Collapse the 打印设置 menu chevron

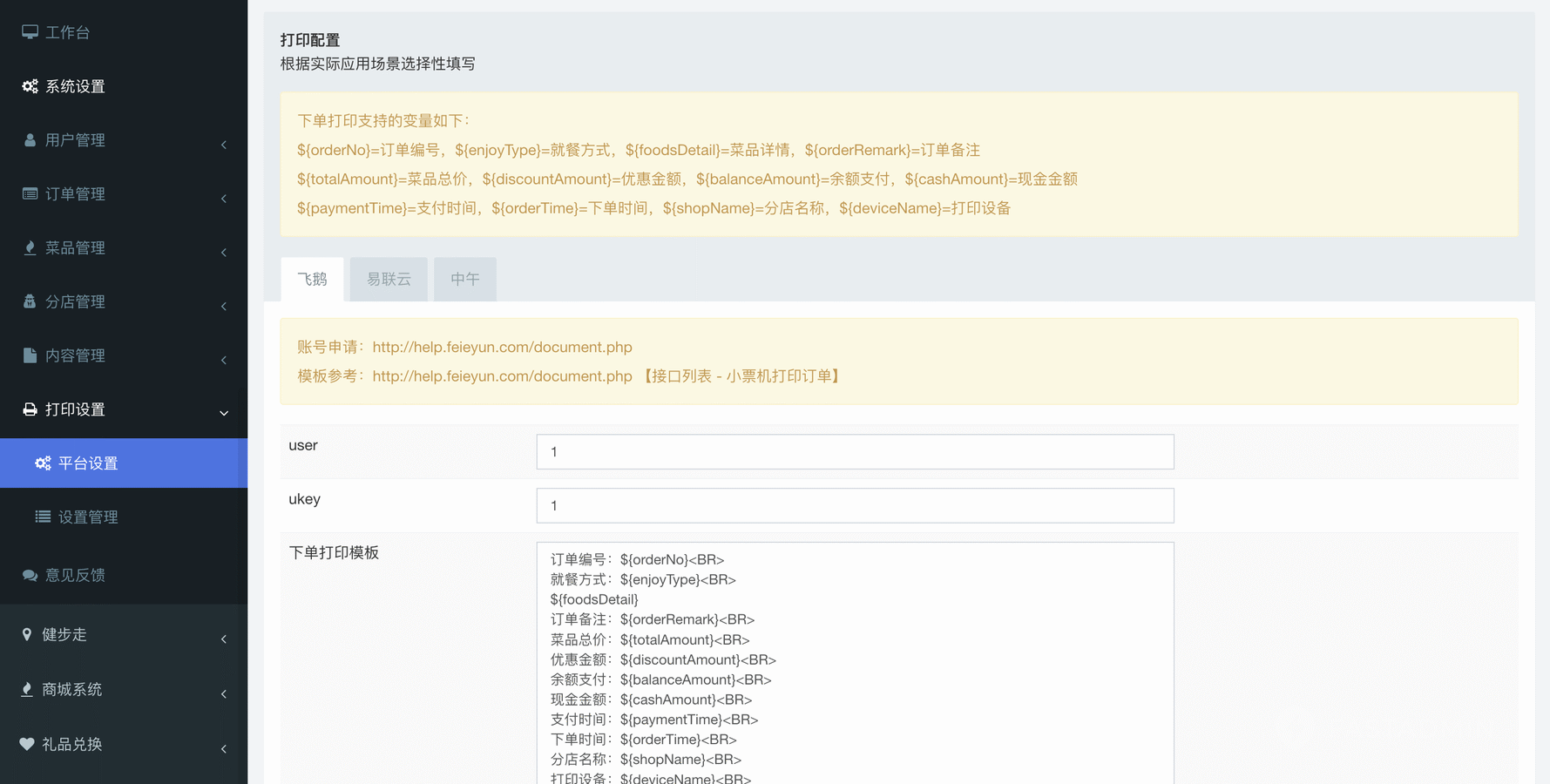click(224, 413)
